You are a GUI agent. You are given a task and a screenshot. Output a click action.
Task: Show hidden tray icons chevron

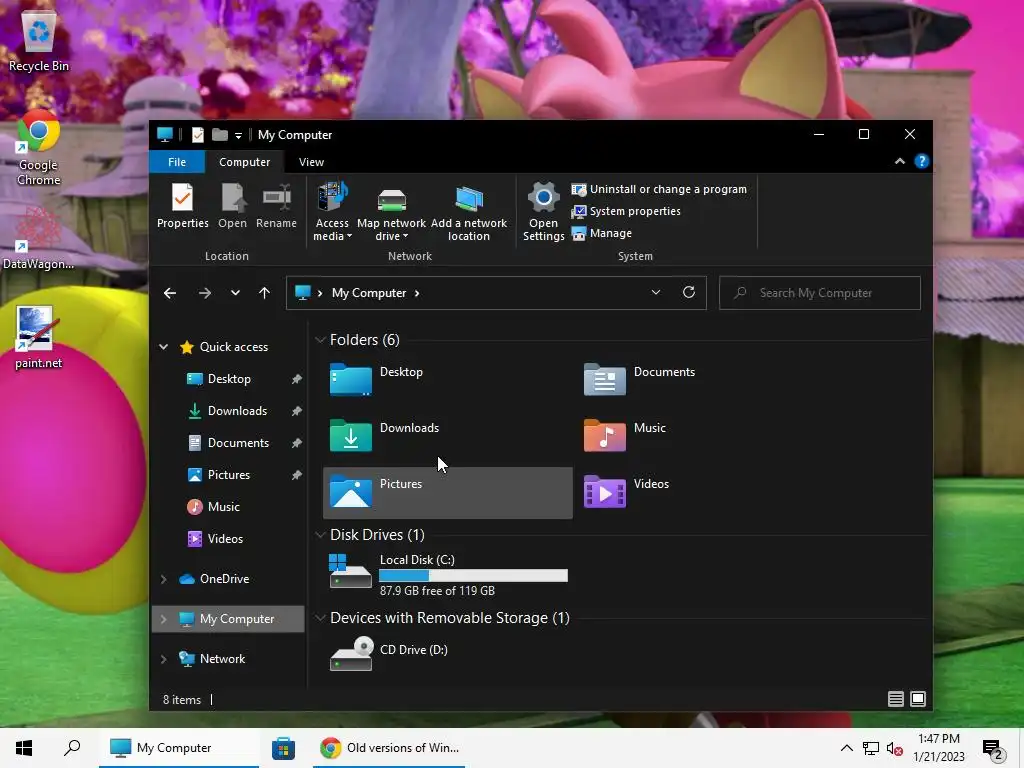pyautogui.click(x=846, y=748)
